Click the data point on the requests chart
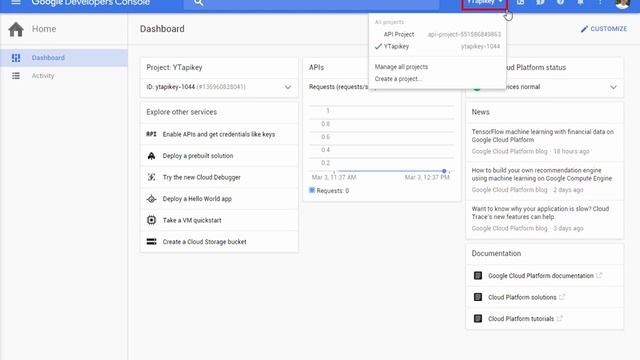 tap(444, 171)
